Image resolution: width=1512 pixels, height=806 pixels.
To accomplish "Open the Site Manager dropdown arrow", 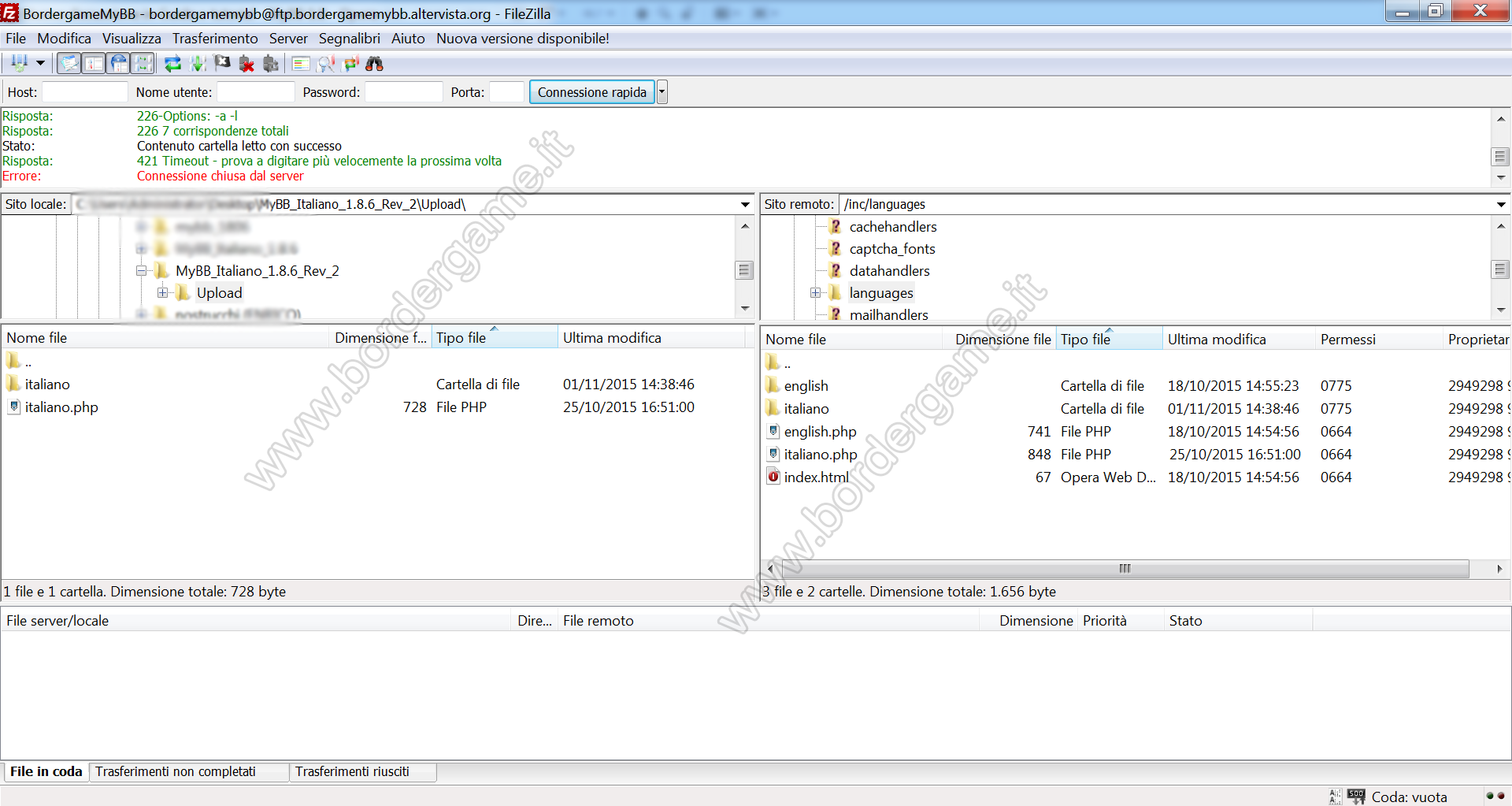I will [x=40, y=64].
